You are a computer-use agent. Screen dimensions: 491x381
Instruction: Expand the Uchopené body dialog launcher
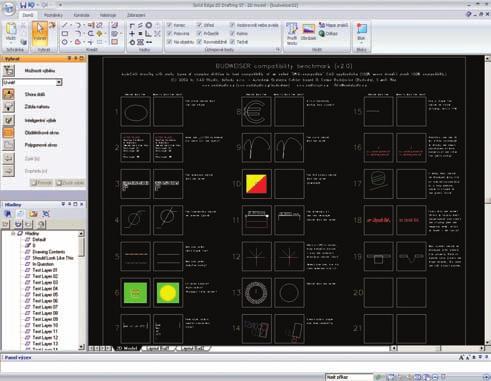pos(277,50)
